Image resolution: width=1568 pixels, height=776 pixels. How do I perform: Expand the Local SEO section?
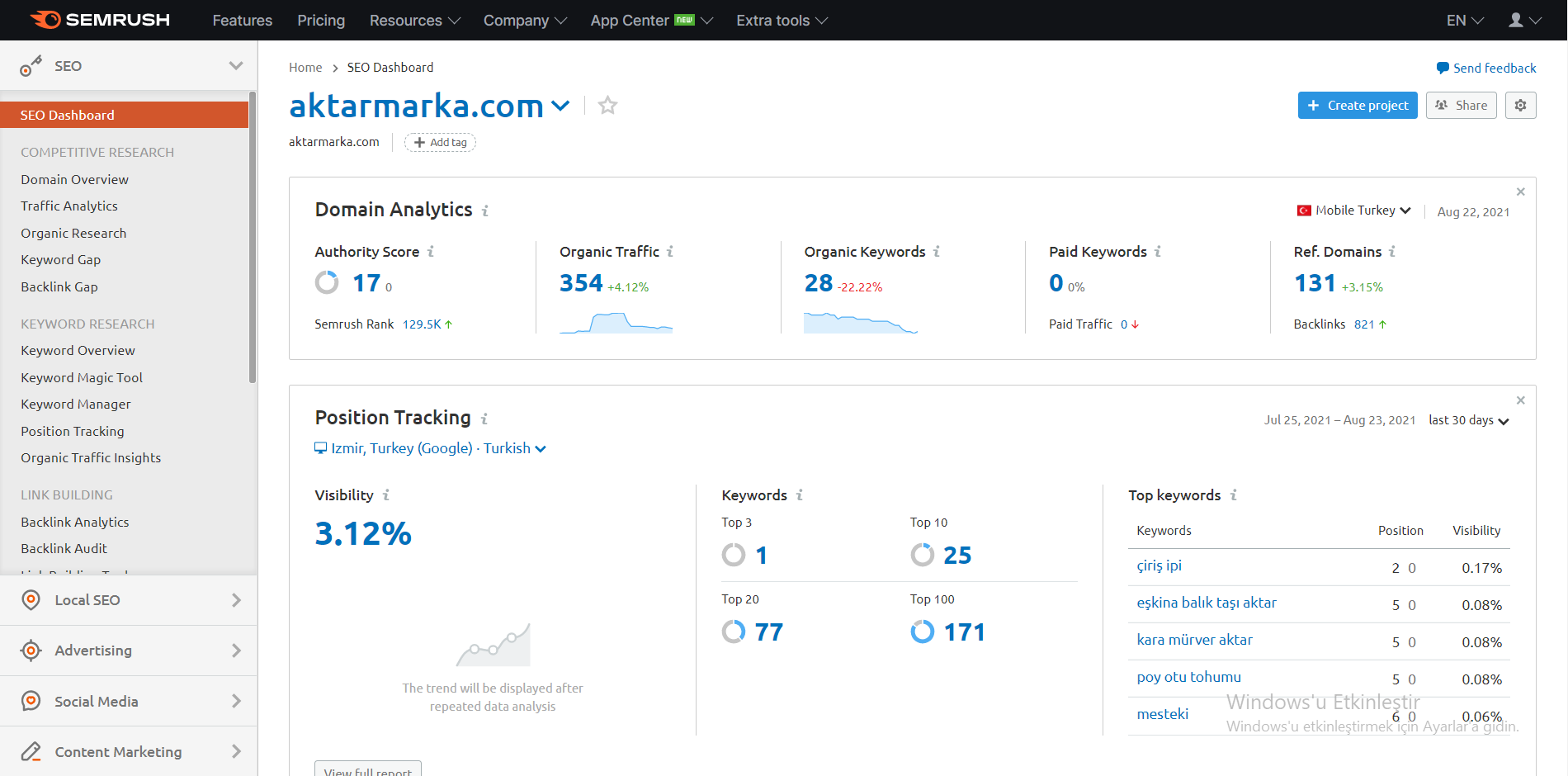(x=236, y=600)
